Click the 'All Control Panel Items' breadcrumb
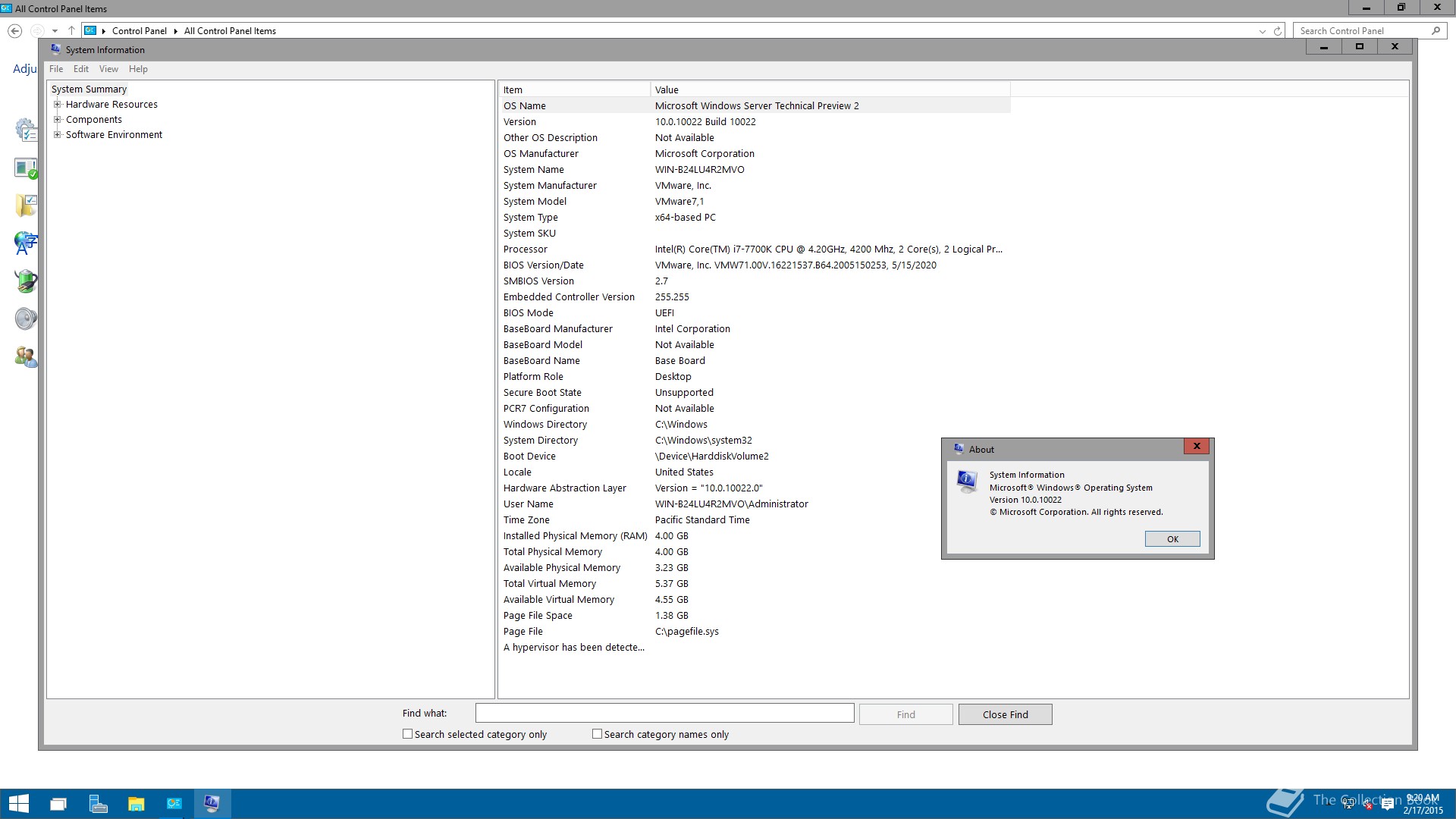This screenshot has width=1456, height=819. 230,31
